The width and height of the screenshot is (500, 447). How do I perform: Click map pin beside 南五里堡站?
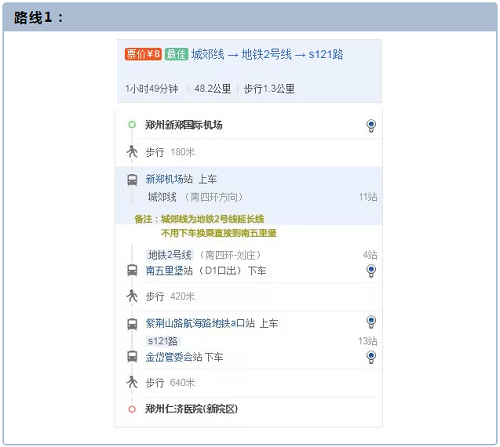tap(371, 271)
